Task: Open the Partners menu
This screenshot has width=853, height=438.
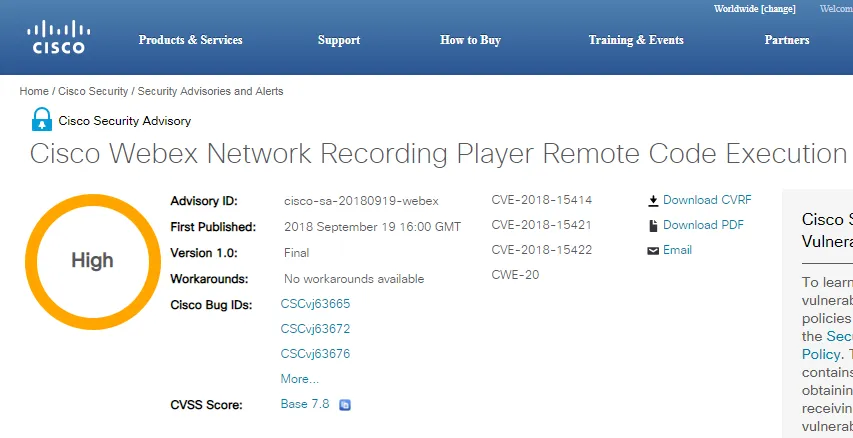Action: pyautogui.click(x=787, y=40)
